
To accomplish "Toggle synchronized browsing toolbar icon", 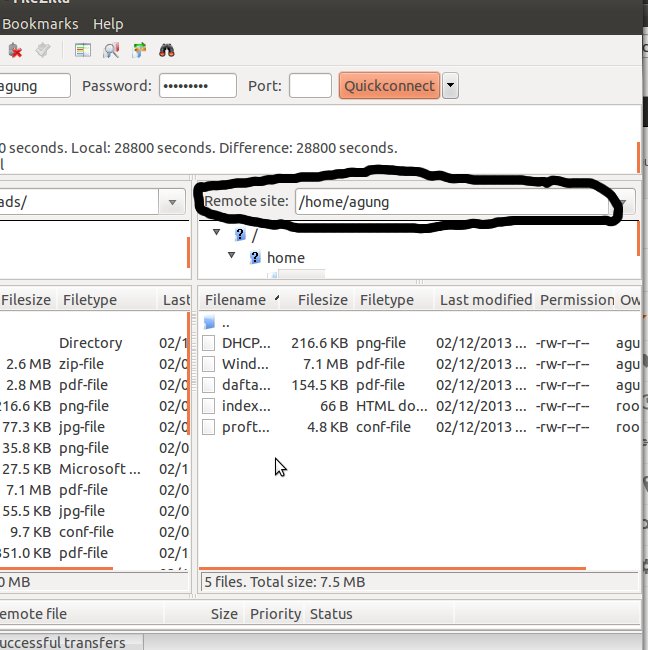I will 139,51.
